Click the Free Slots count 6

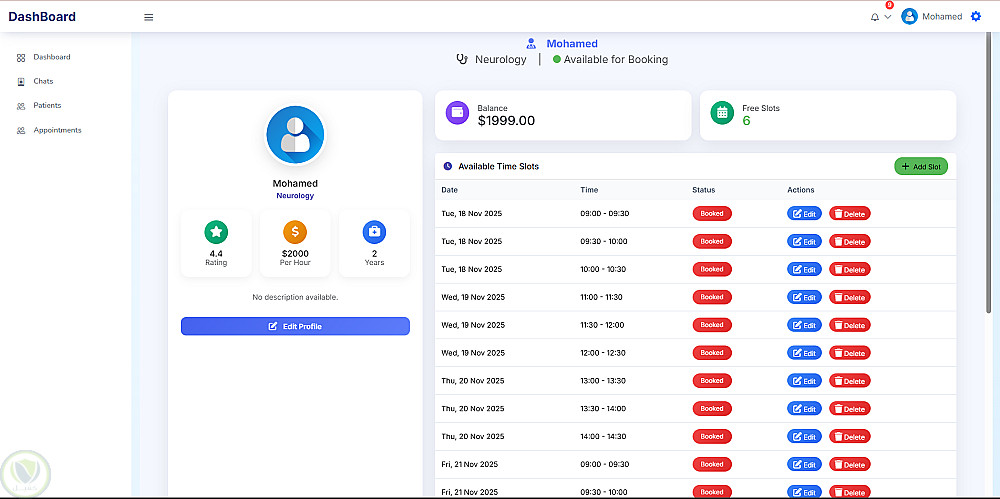click(746, 121)
